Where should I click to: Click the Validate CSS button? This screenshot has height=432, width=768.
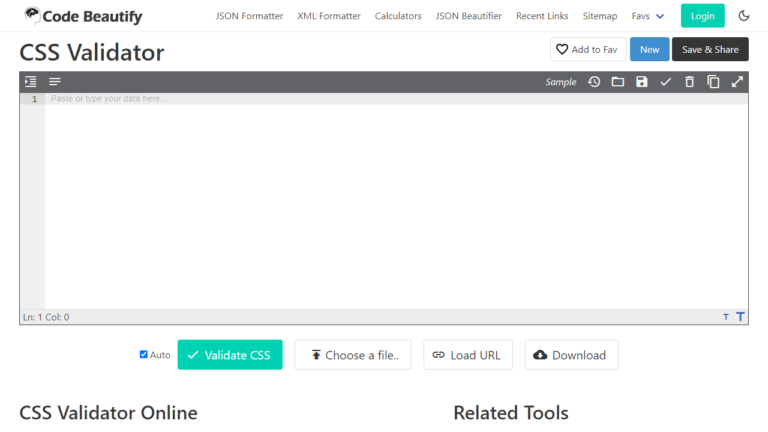tap(230, 355)
